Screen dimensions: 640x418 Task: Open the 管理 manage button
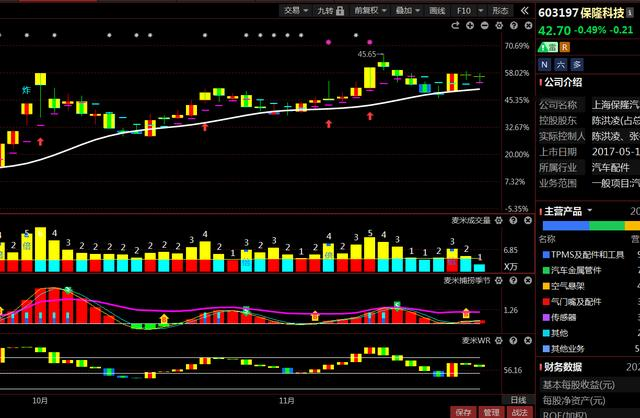pos(491,412)
